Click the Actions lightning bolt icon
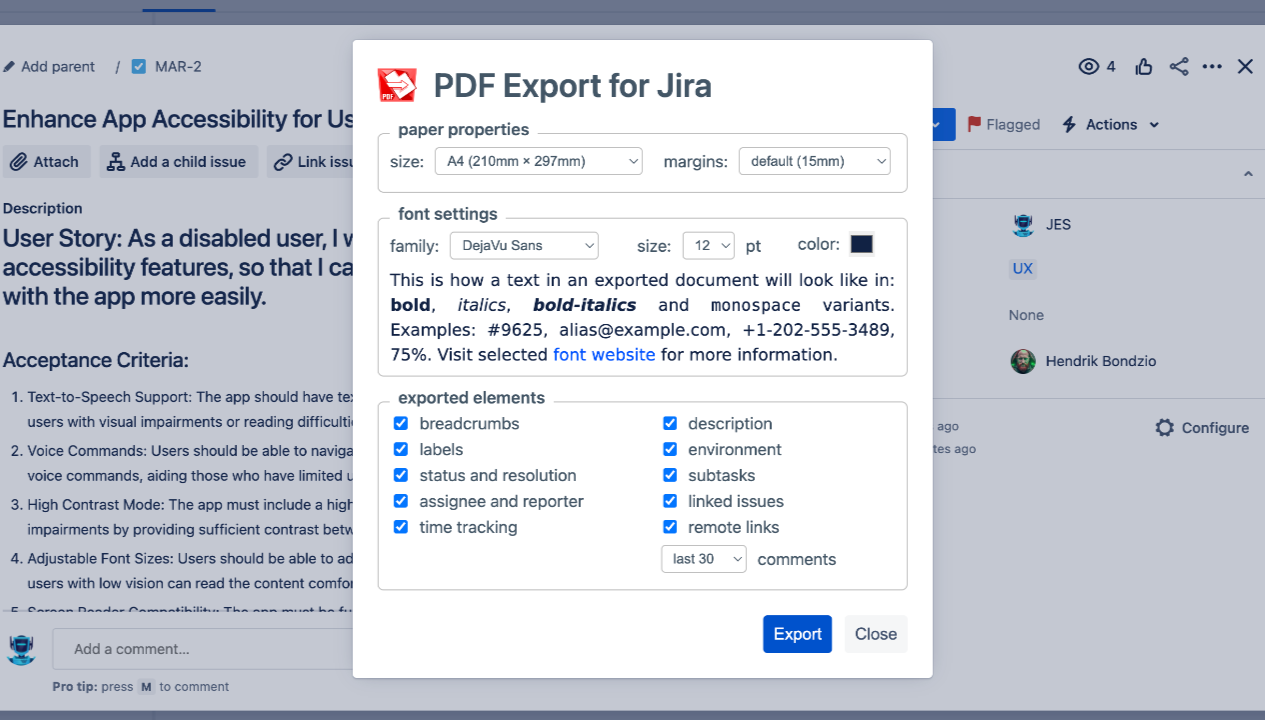1265x720 pixels. tap(1069, 125)
